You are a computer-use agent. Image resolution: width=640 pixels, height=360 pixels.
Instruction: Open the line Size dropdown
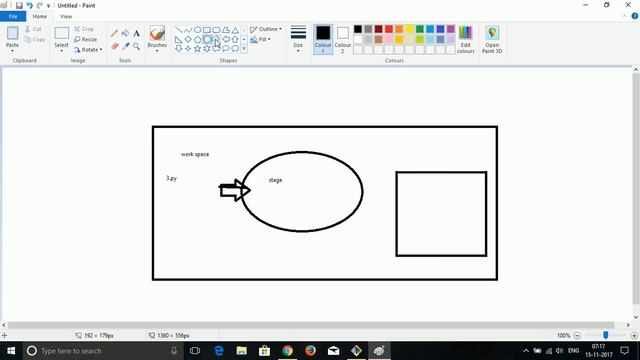coord(298,39)
